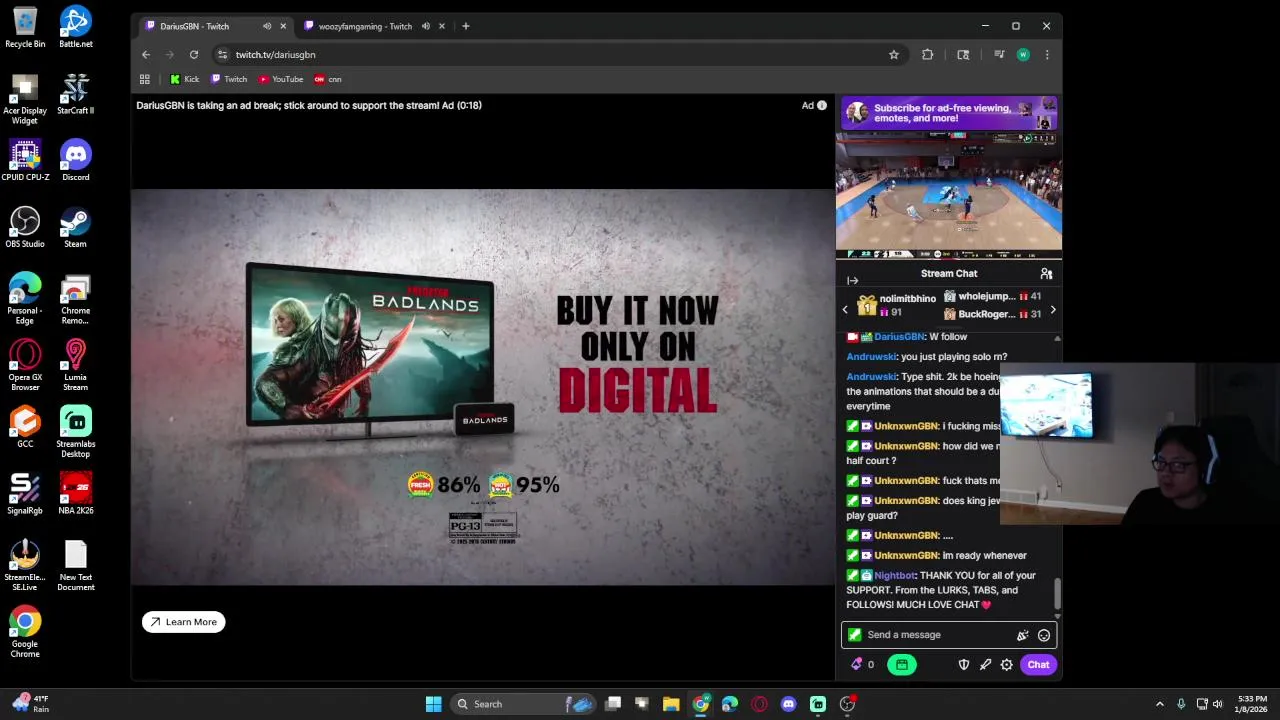The height and width of the screenshot is (720, 1280).
Task: Open the Steam desktop shortcut
Action: coord(75,227)
